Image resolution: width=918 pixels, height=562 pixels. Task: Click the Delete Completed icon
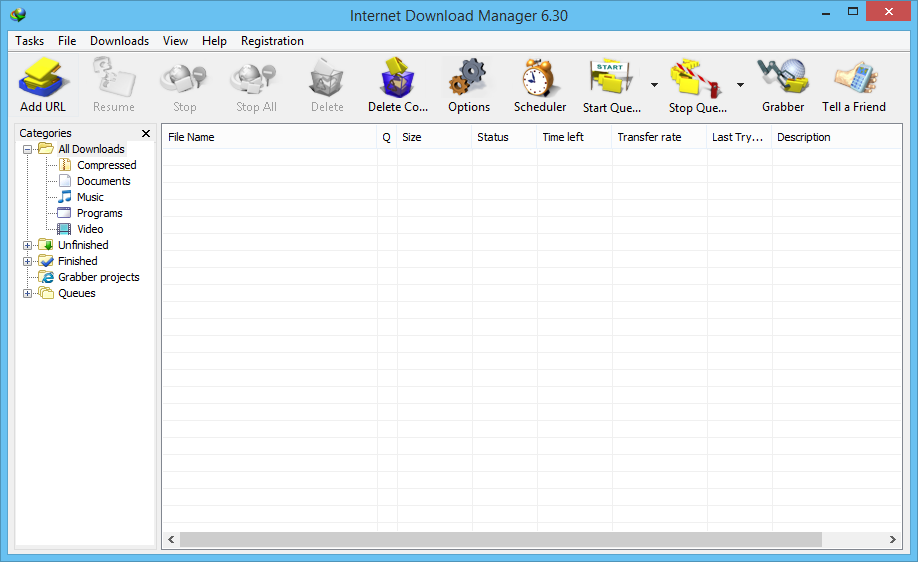point(398,78)
